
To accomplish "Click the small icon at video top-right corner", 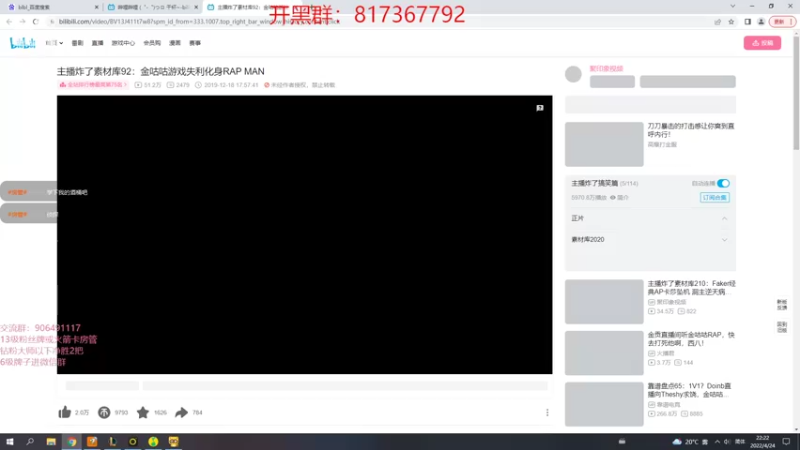I will [540, 108].
